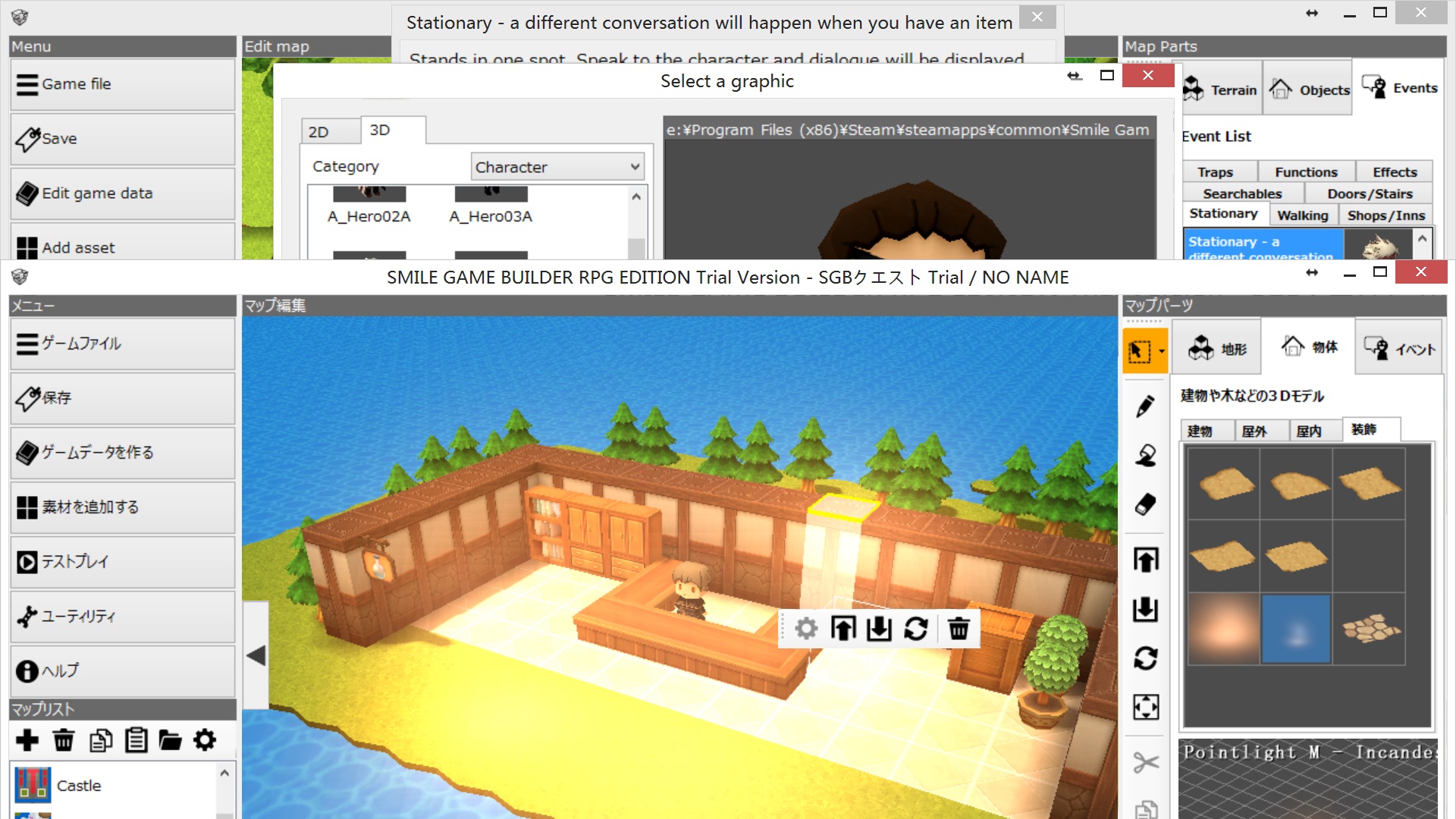Click rotate icon in floating object toolbar
Screen dimensions: 1456x819
click(916, 629)
